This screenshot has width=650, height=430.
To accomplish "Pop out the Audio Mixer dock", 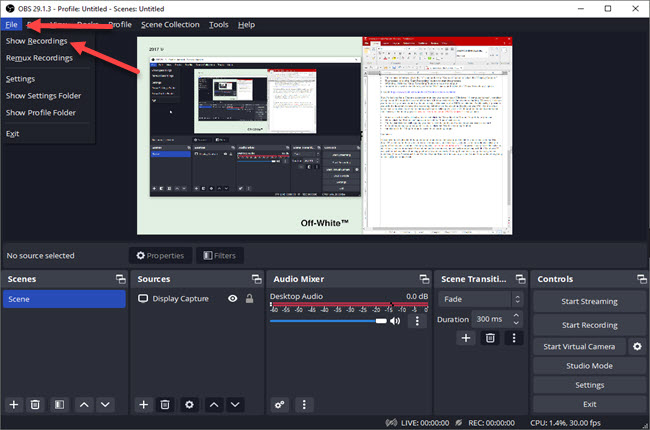I will click(422, 279).
